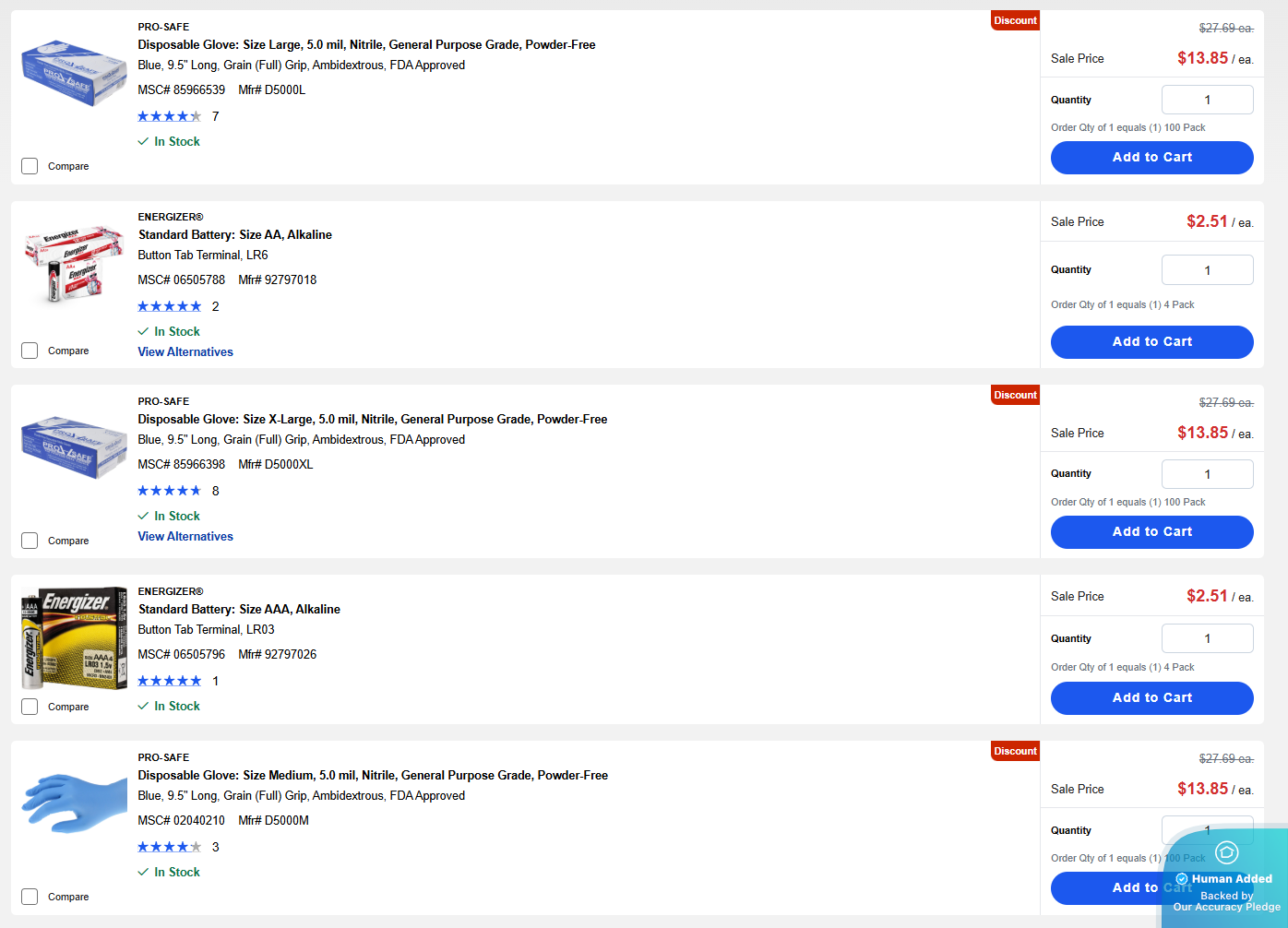Tick Compare checkbox for AA Alkaline battery

(30, 351)
